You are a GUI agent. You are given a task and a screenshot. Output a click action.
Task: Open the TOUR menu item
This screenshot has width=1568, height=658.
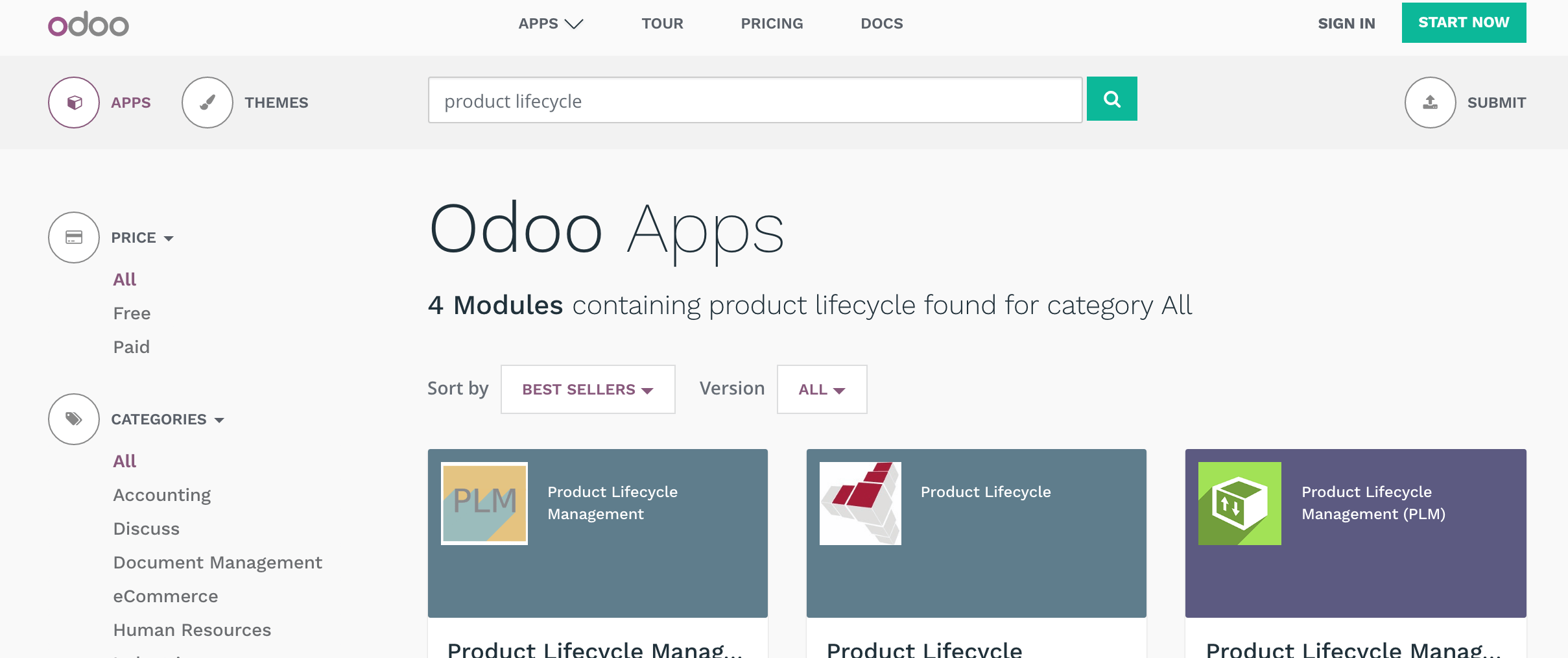coord(662,23)
